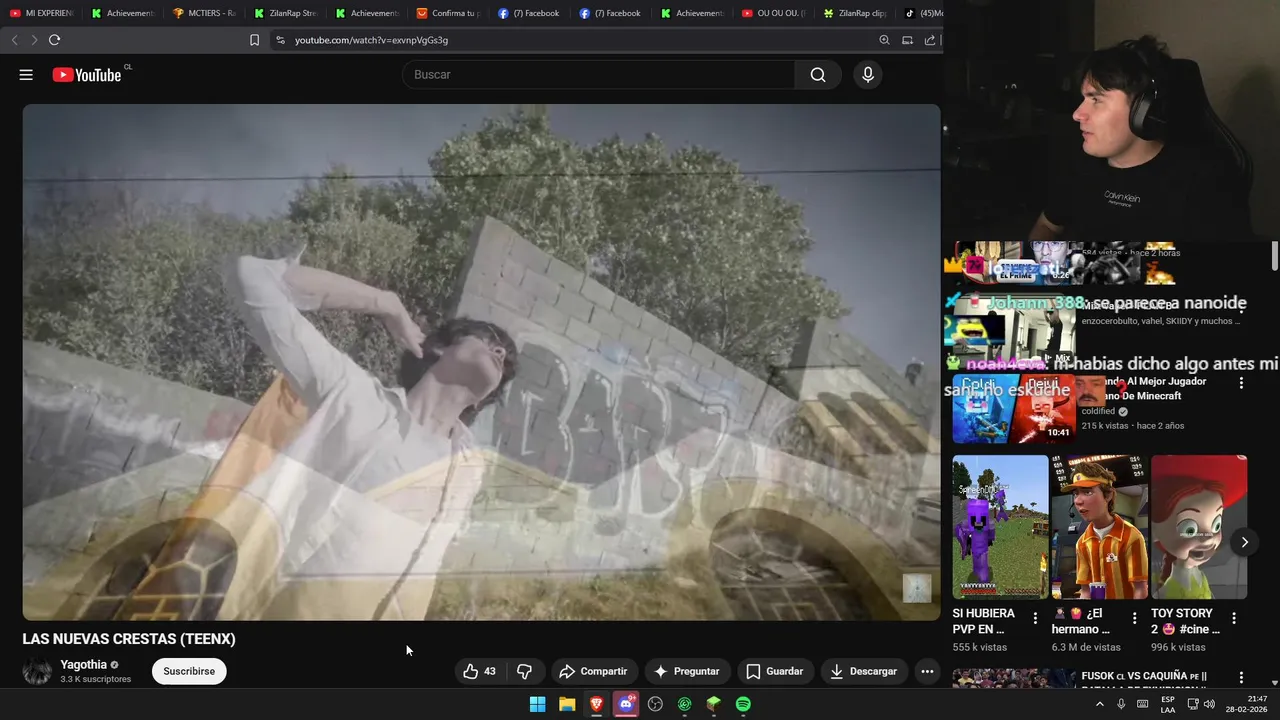This screenshot has width=1280, height=720.
Task: Go to the YouTube home logo
Action: pos(87,75)
